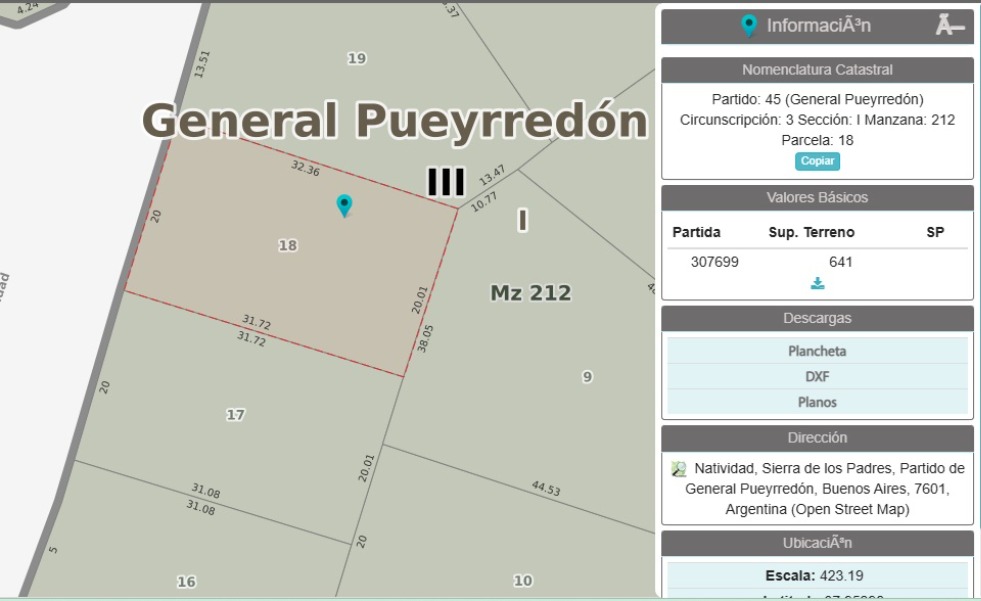The height and width of the screenshot is (601, 981).
Task: Select parcel 16 on the map
Action: tap(186, 582)
